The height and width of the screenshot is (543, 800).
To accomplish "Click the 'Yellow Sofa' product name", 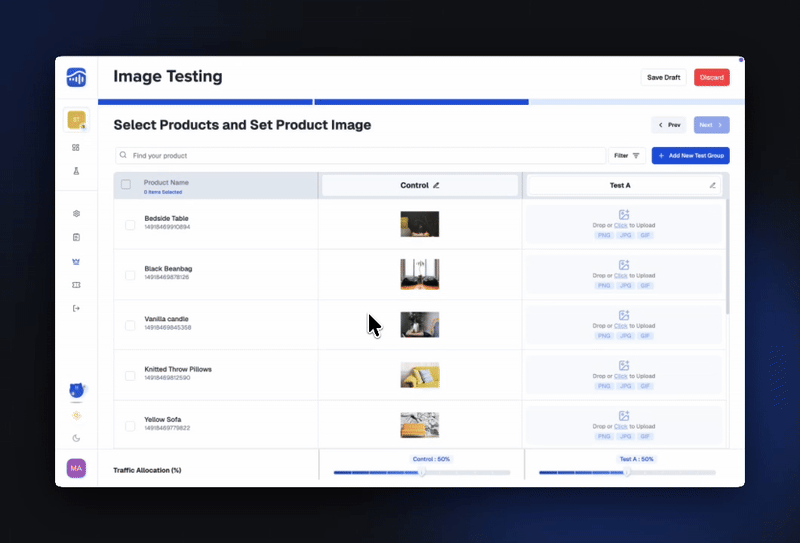I will (163, 419).
